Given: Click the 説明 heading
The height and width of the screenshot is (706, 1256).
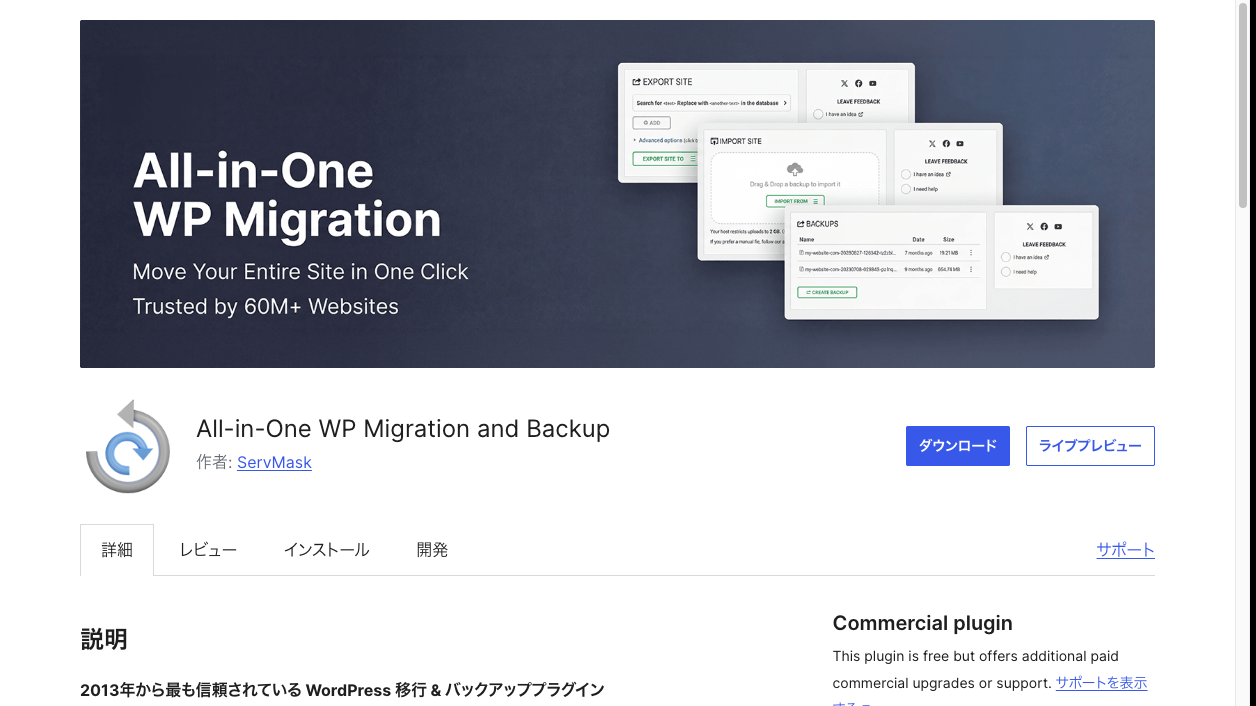Looking at the screenshot, I should coord(104,639).
